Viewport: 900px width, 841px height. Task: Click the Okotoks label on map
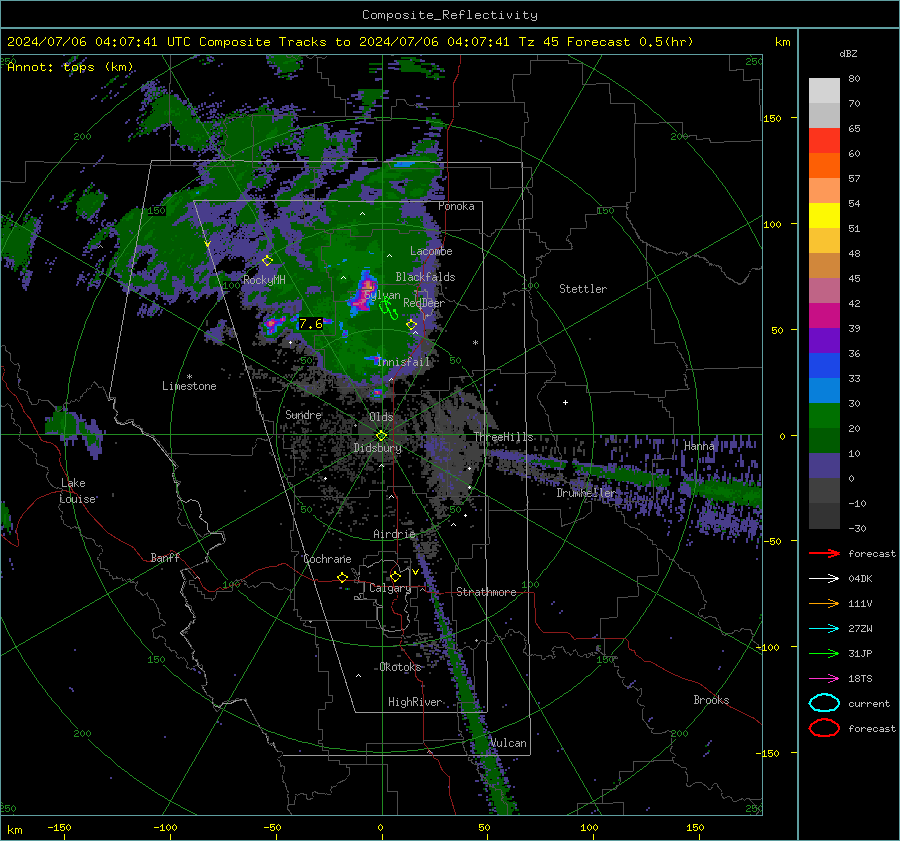click(x=400, y=667)
